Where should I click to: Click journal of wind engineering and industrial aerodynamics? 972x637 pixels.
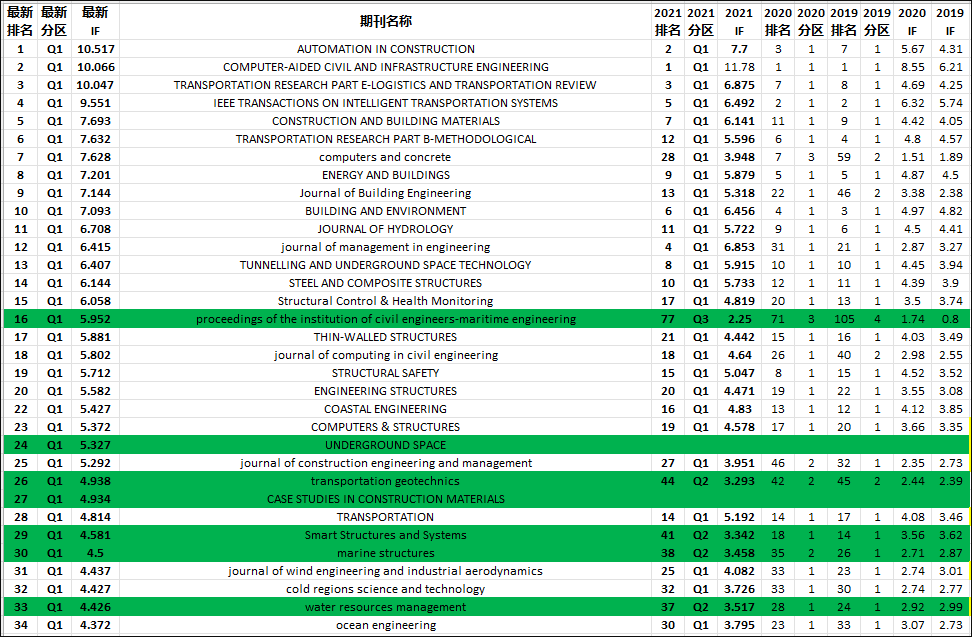[x=386, y=571]
